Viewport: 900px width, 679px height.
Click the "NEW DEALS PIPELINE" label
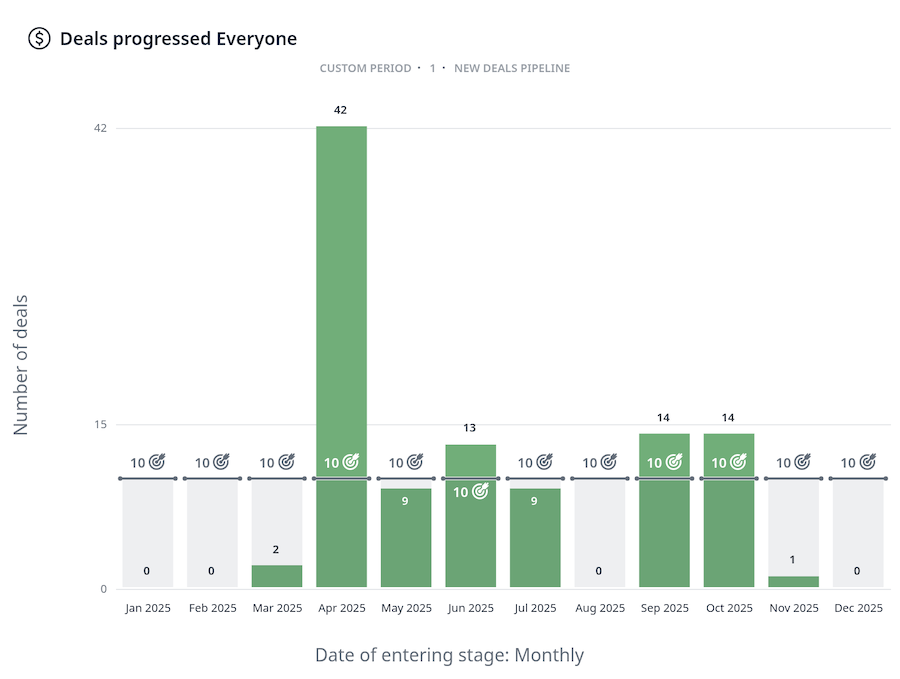[x=512, y=68]
